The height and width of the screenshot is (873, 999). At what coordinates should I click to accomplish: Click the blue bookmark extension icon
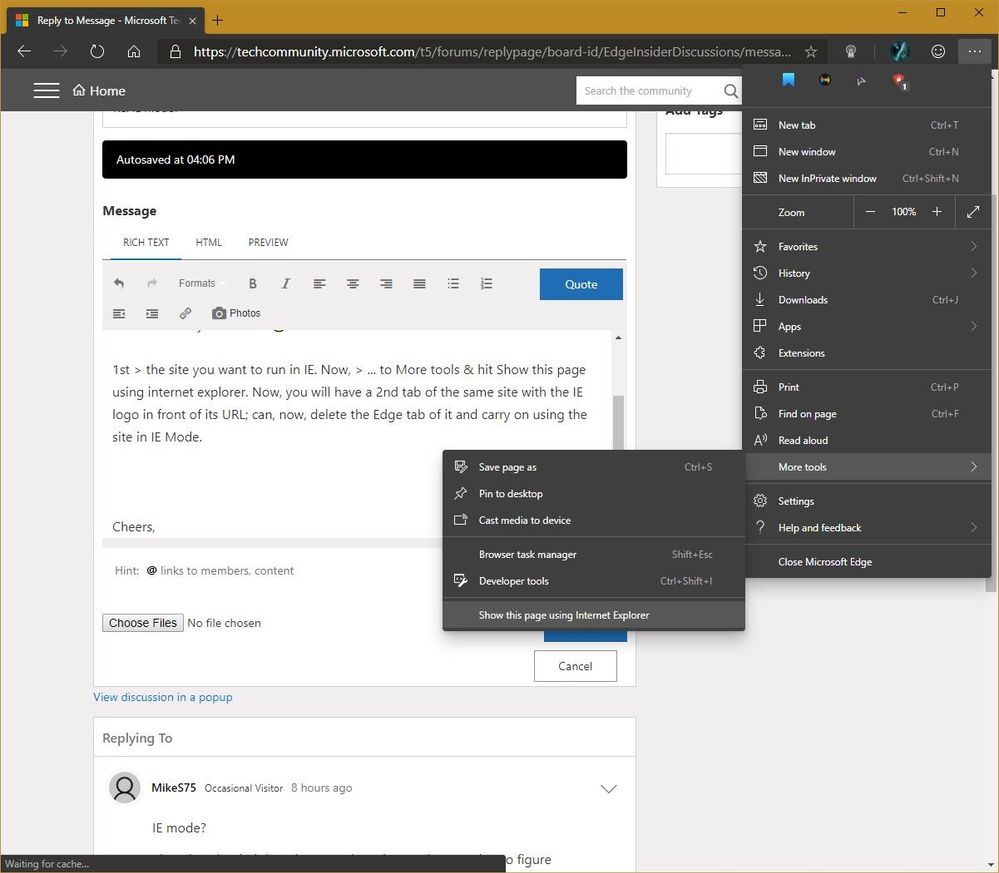(x=789, y=80)
